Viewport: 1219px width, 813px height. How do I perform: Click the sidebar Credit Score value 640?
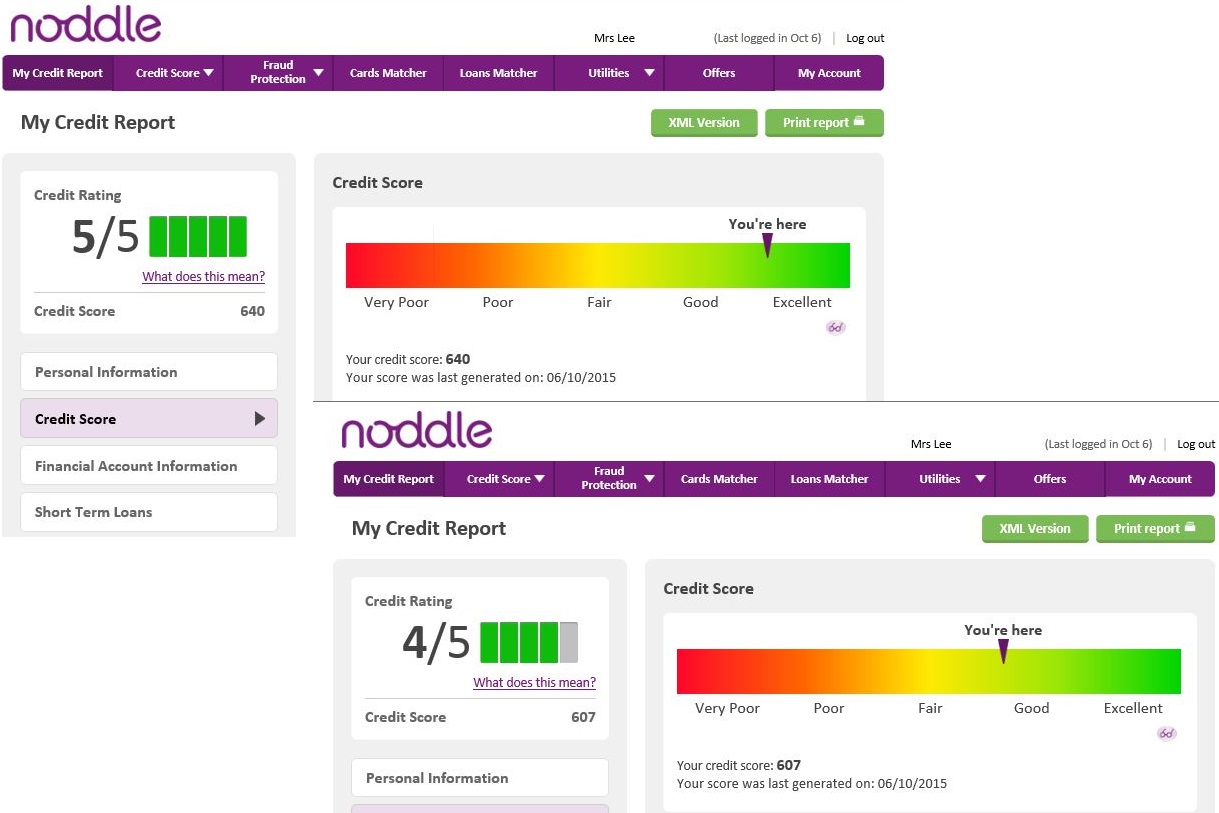pos(252,311)
